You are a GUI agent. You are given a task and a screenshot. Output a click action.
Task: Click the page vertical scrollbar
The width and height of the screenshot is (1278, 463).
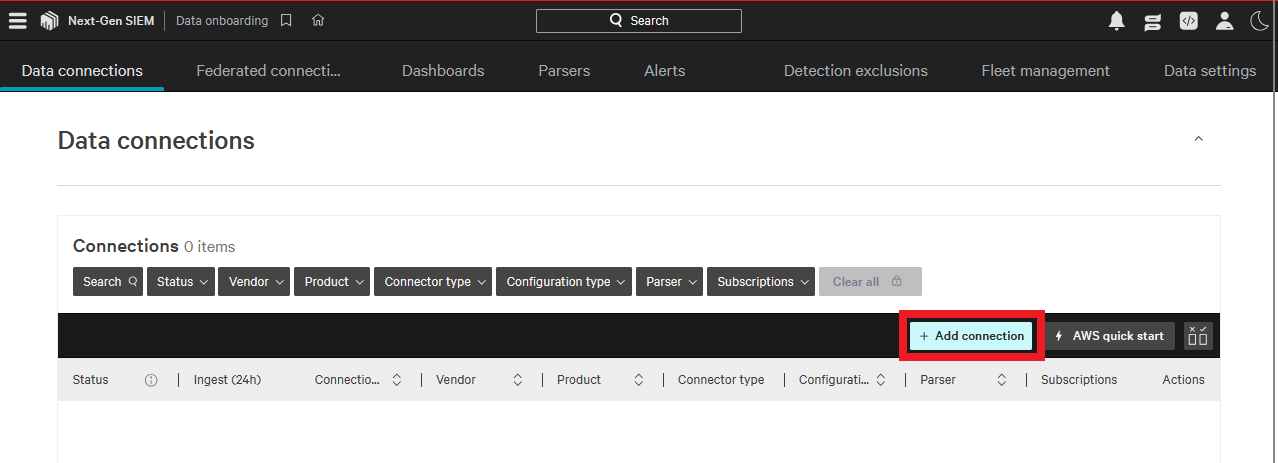pos(1274,230)
